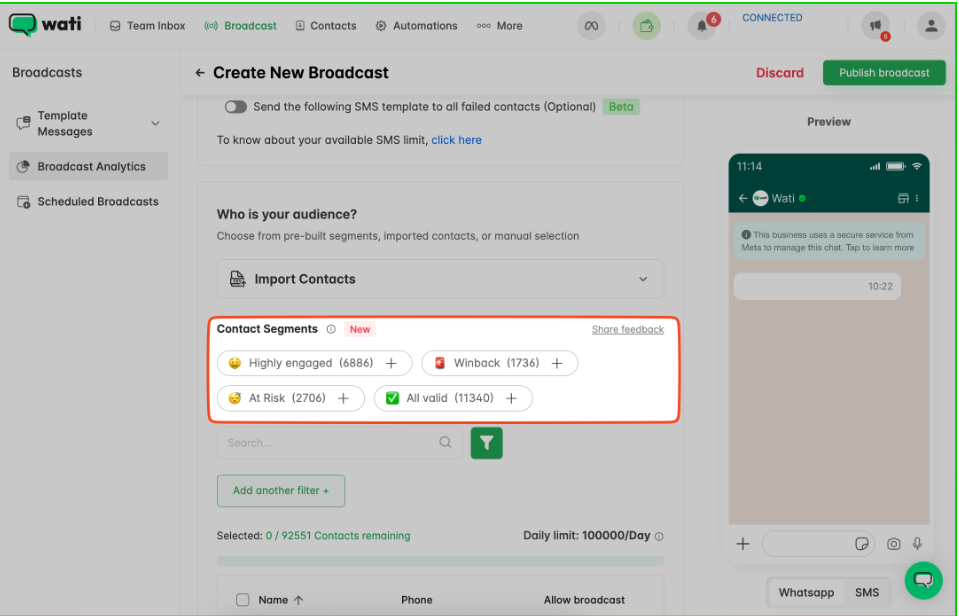This screenshot has width=959, height=616.
Task: Click info icon beside Contact Segments
Action: (331, 329)
